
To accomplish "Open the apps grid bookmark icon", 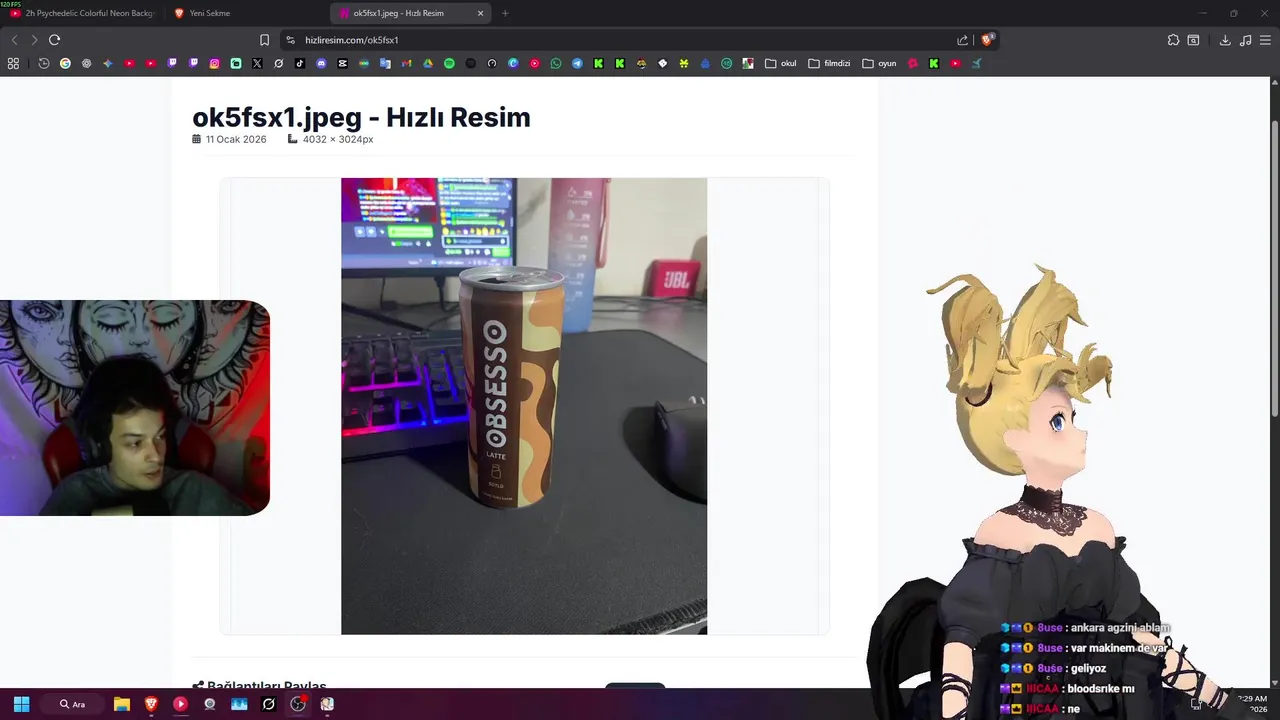I will click(13, 63).
